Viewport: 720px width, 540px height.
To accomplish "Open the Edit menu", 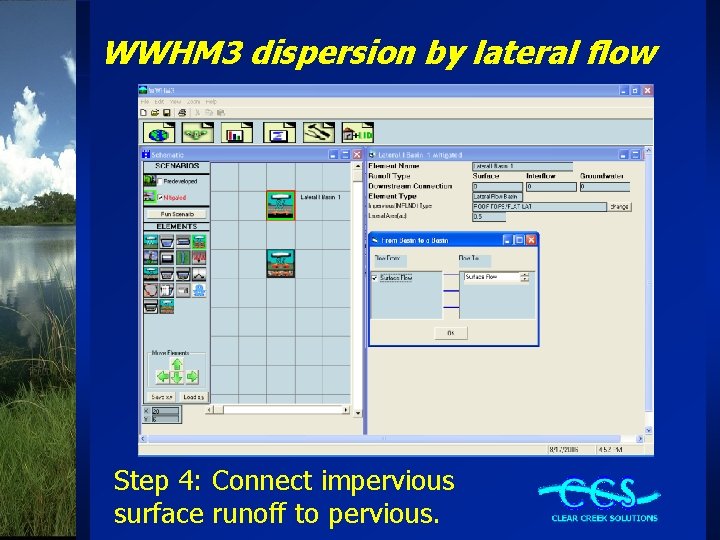I will click(159, 101).
